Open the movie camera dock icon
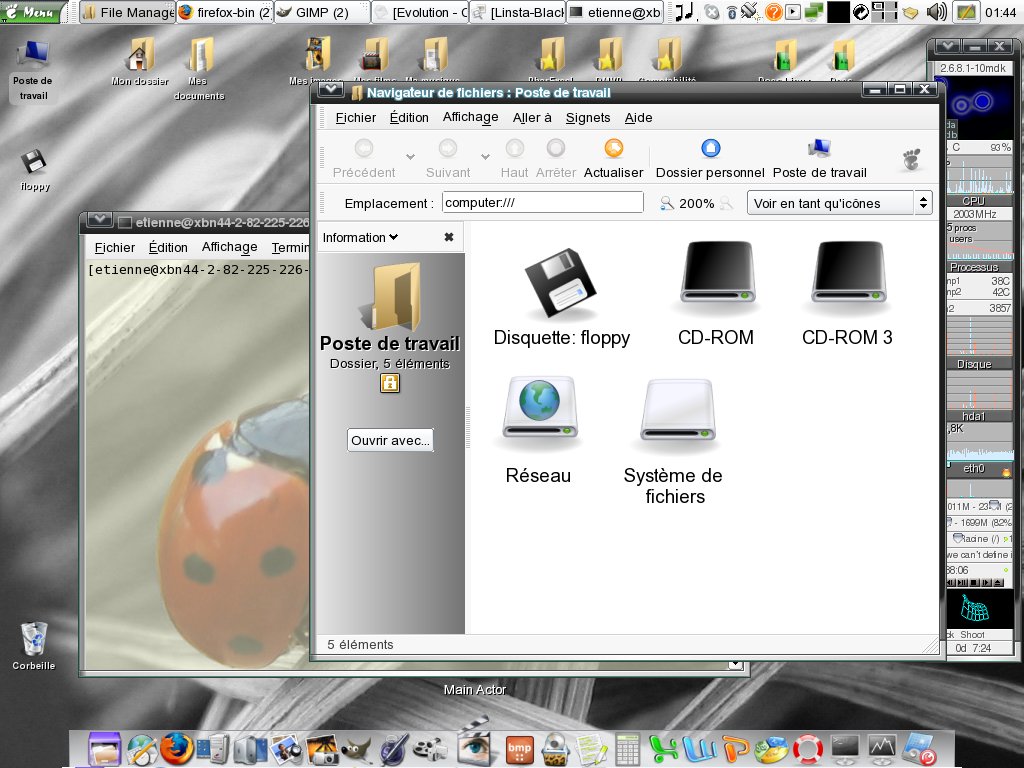Screen dimensions: 1024x768 click(429, 750)
